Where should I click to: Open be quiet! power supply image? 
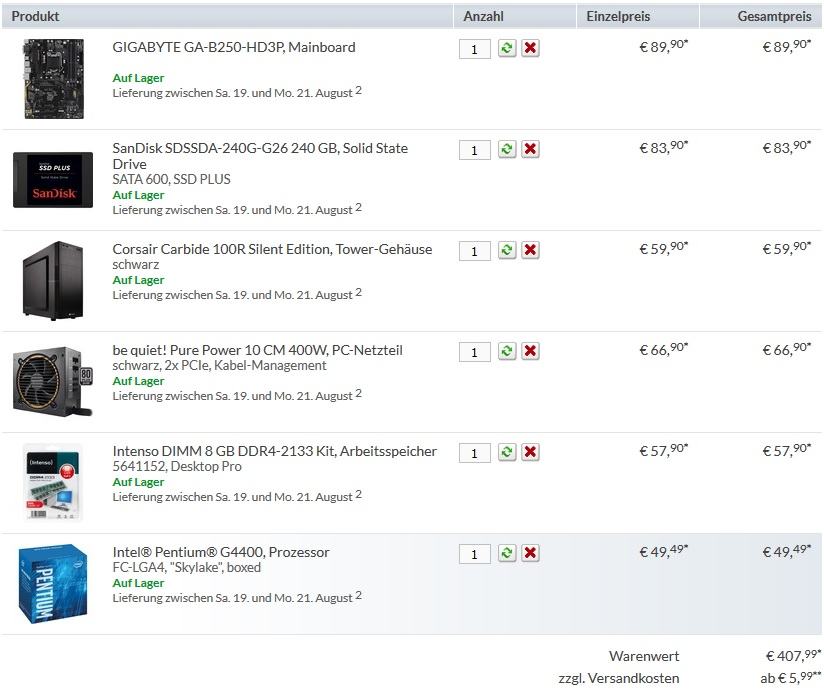tap(53, 381)
